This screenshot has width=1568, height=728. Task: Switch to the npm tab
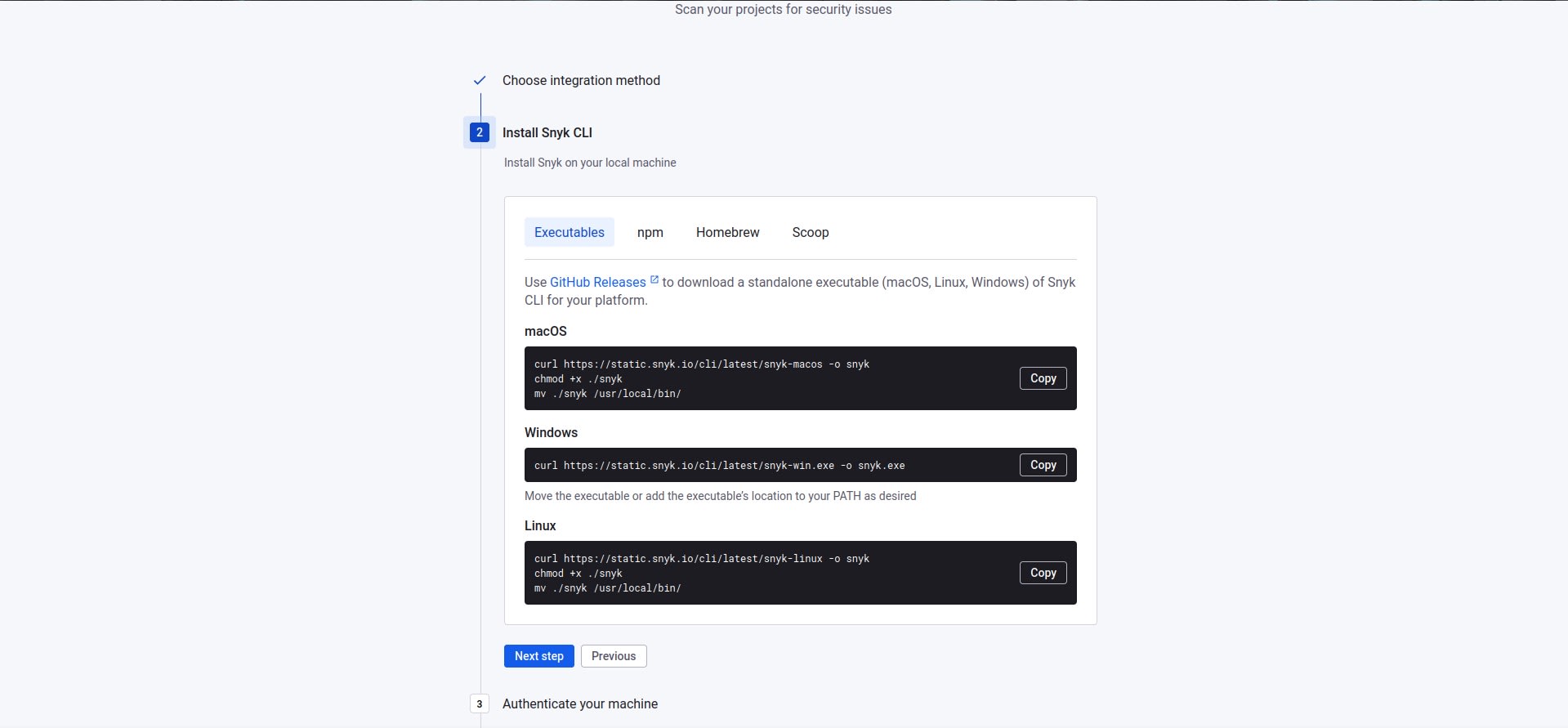click(650, 232)
